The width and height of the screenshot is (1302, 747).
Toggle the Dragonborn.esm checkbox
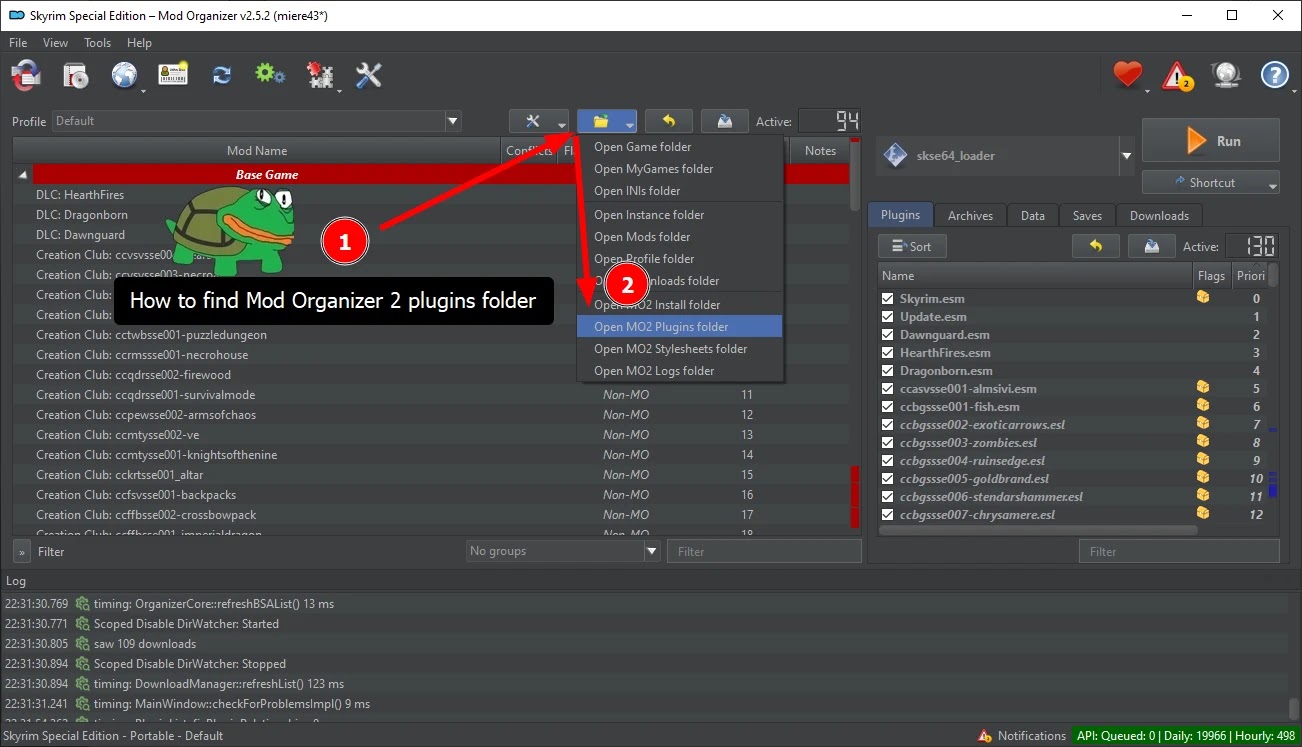887,370
